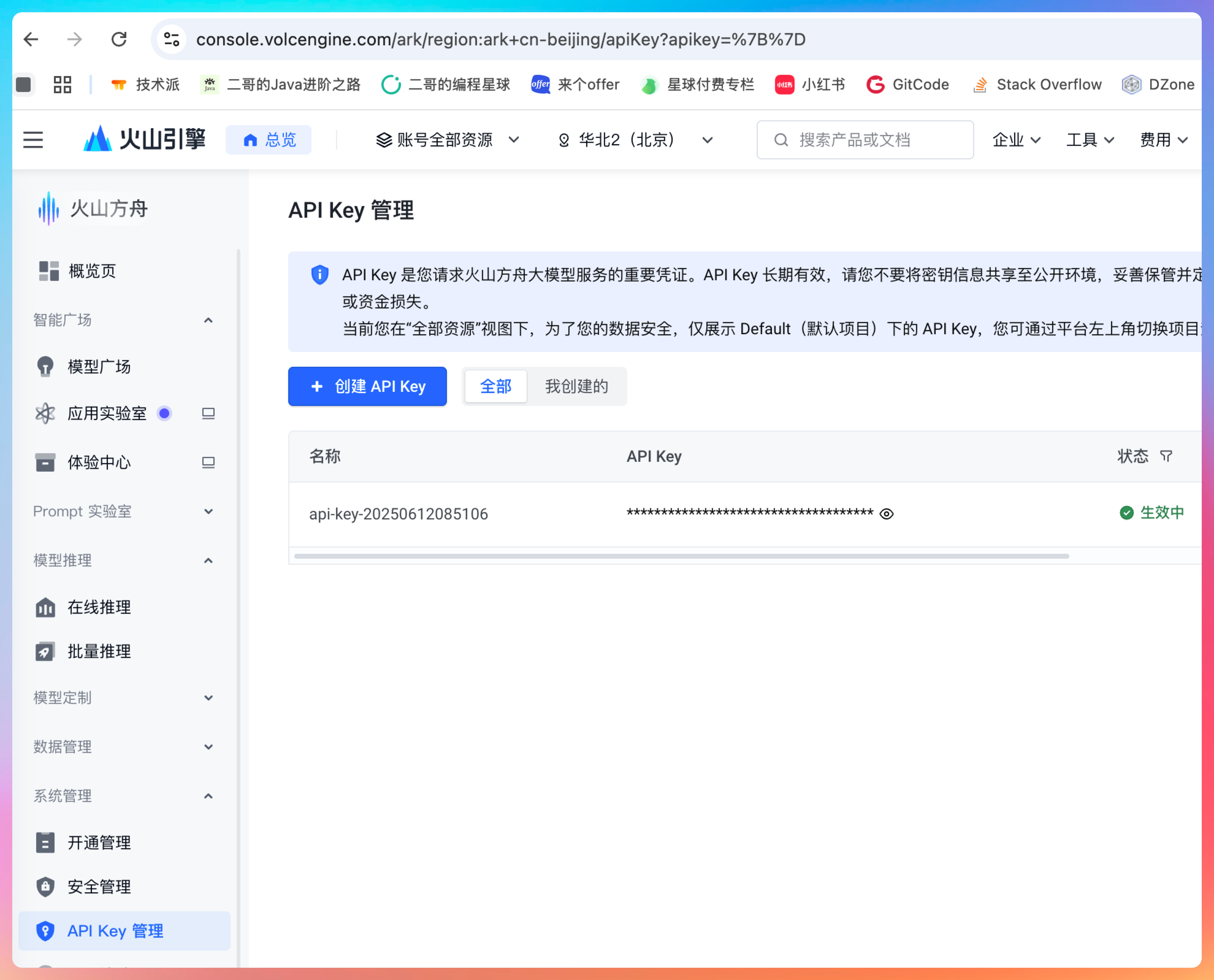
Task: Go to 批量推理 in sidebar
Action: [99, 652]
